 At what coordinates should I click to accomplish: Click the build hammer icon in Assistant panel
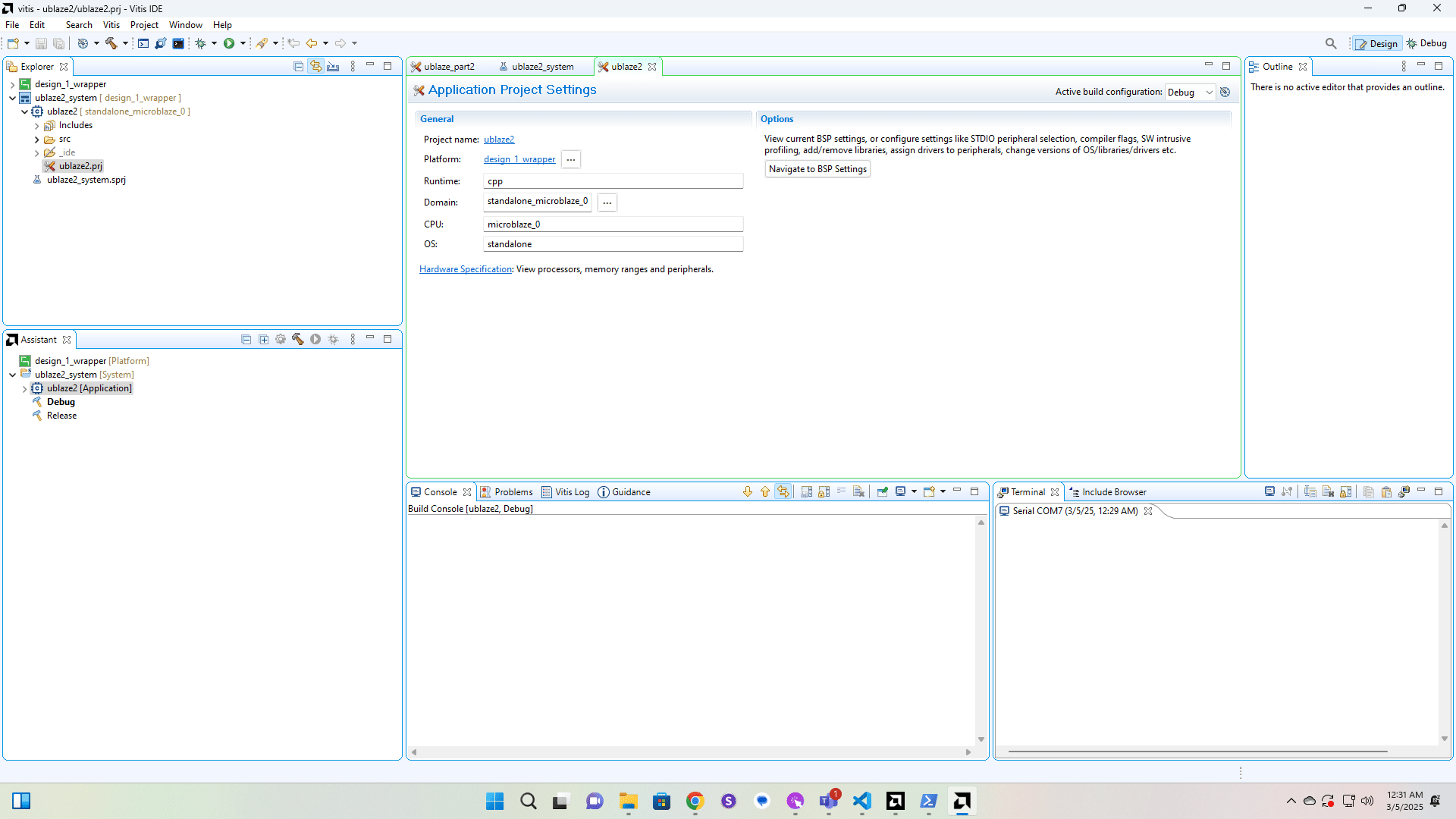click(298, 340)
